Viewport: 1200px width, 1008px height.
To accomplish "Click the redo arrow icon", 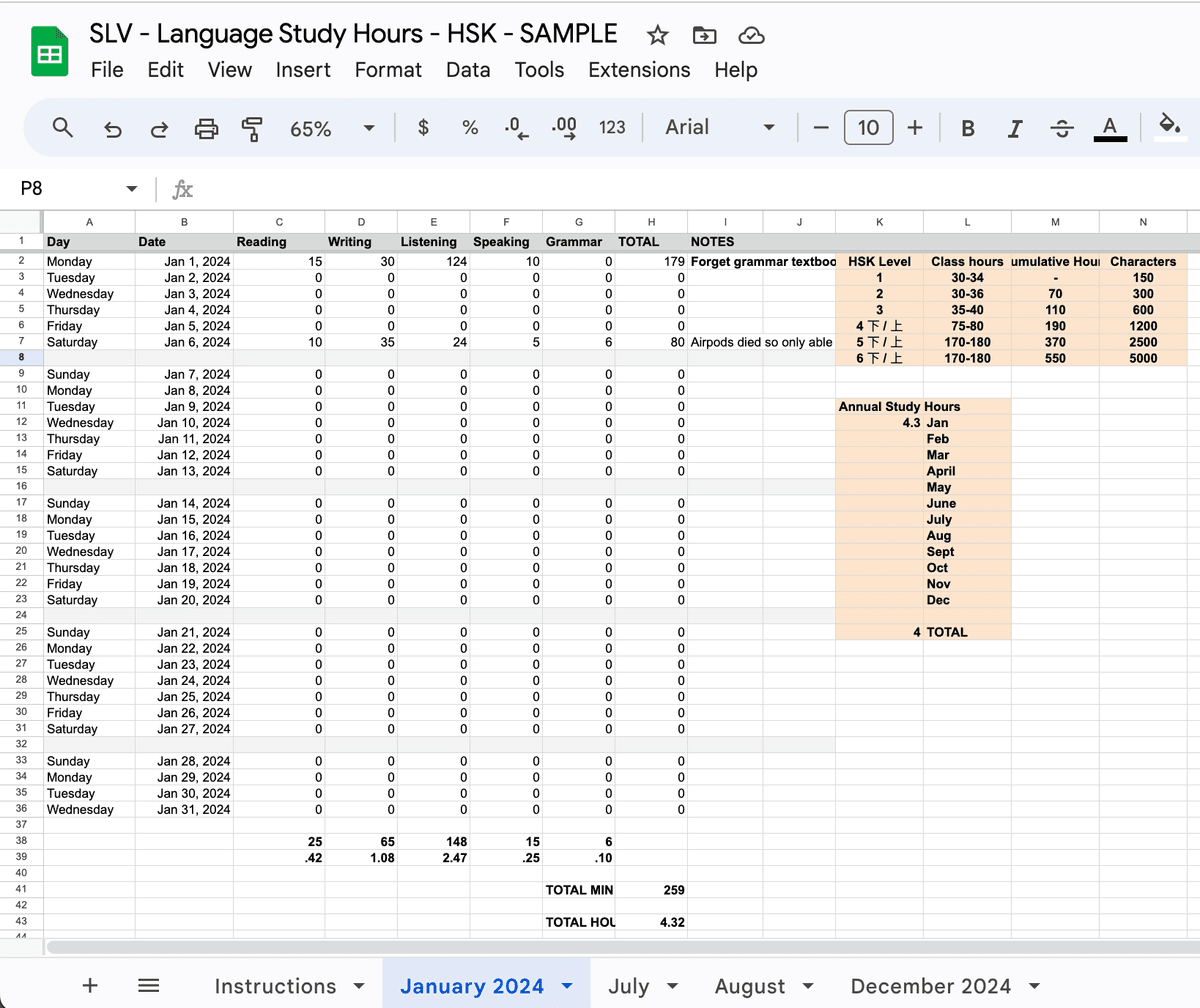I will [159, 128].
